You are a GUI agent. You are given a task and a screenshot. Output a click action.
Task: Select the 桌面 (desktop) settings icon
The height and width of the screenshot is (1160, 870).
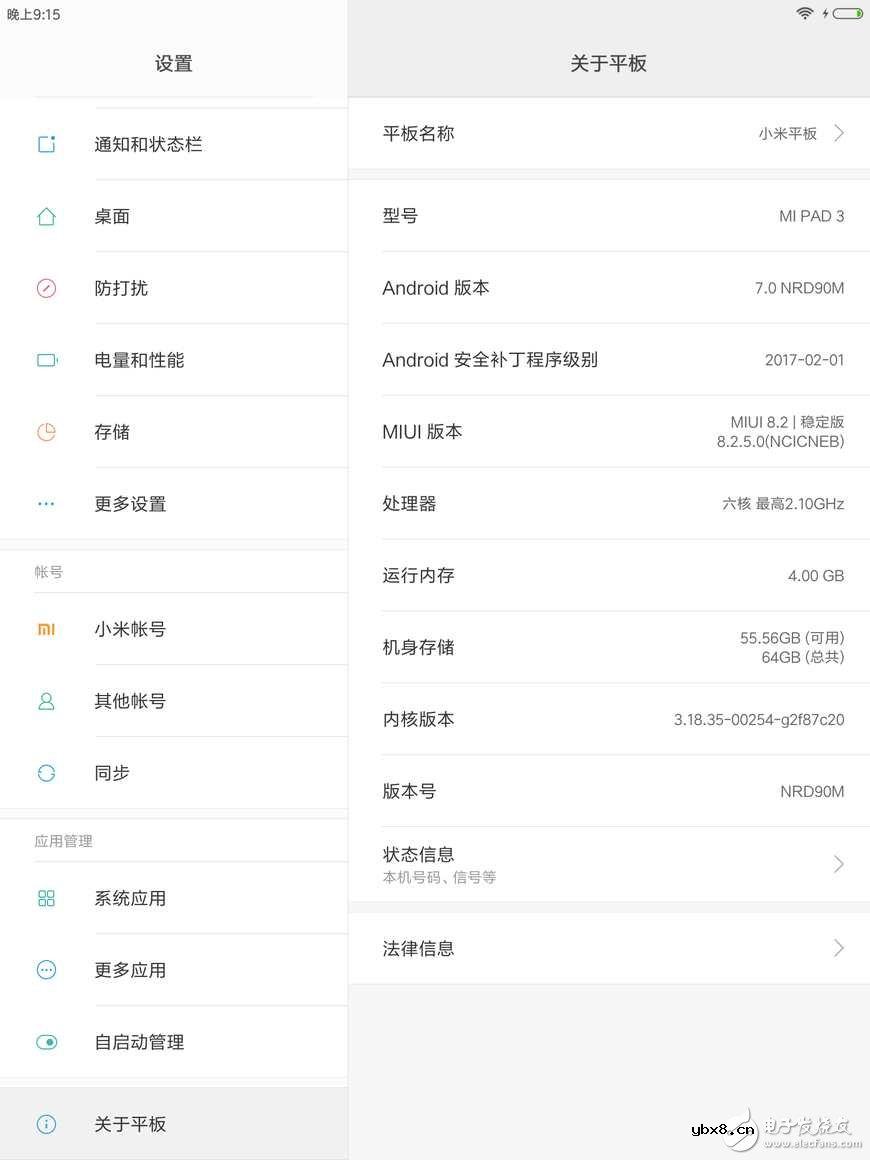coord(46,216)
